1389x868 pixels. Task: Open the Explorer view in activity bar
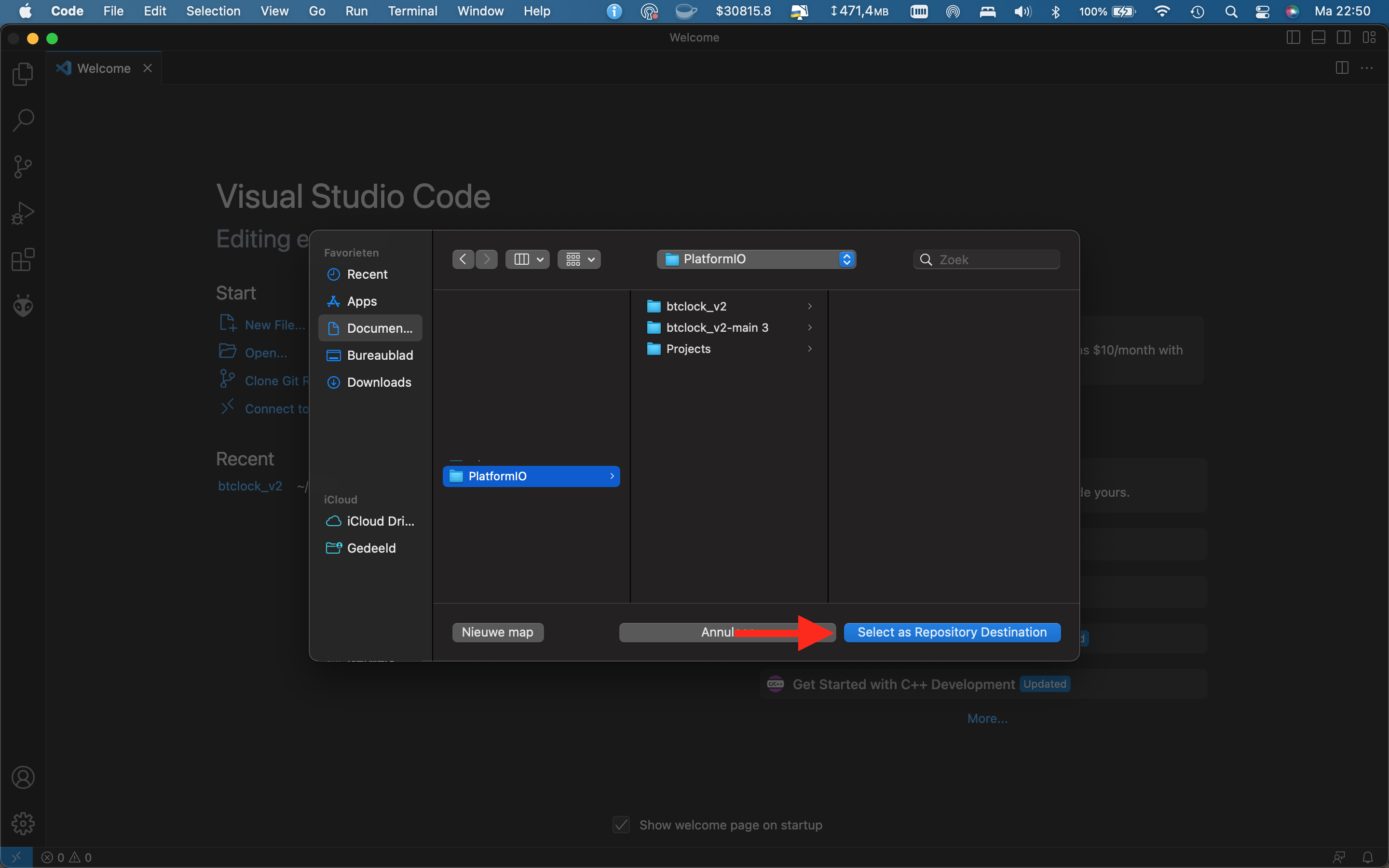pos(23,73)
